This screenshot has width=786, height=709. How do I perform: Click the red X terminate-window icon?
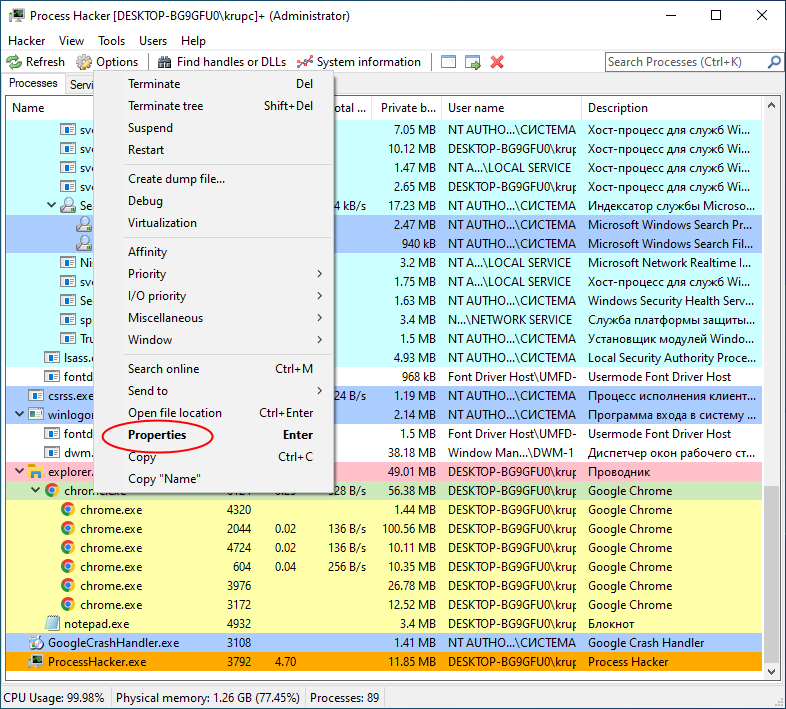click(x=497, y=62)
